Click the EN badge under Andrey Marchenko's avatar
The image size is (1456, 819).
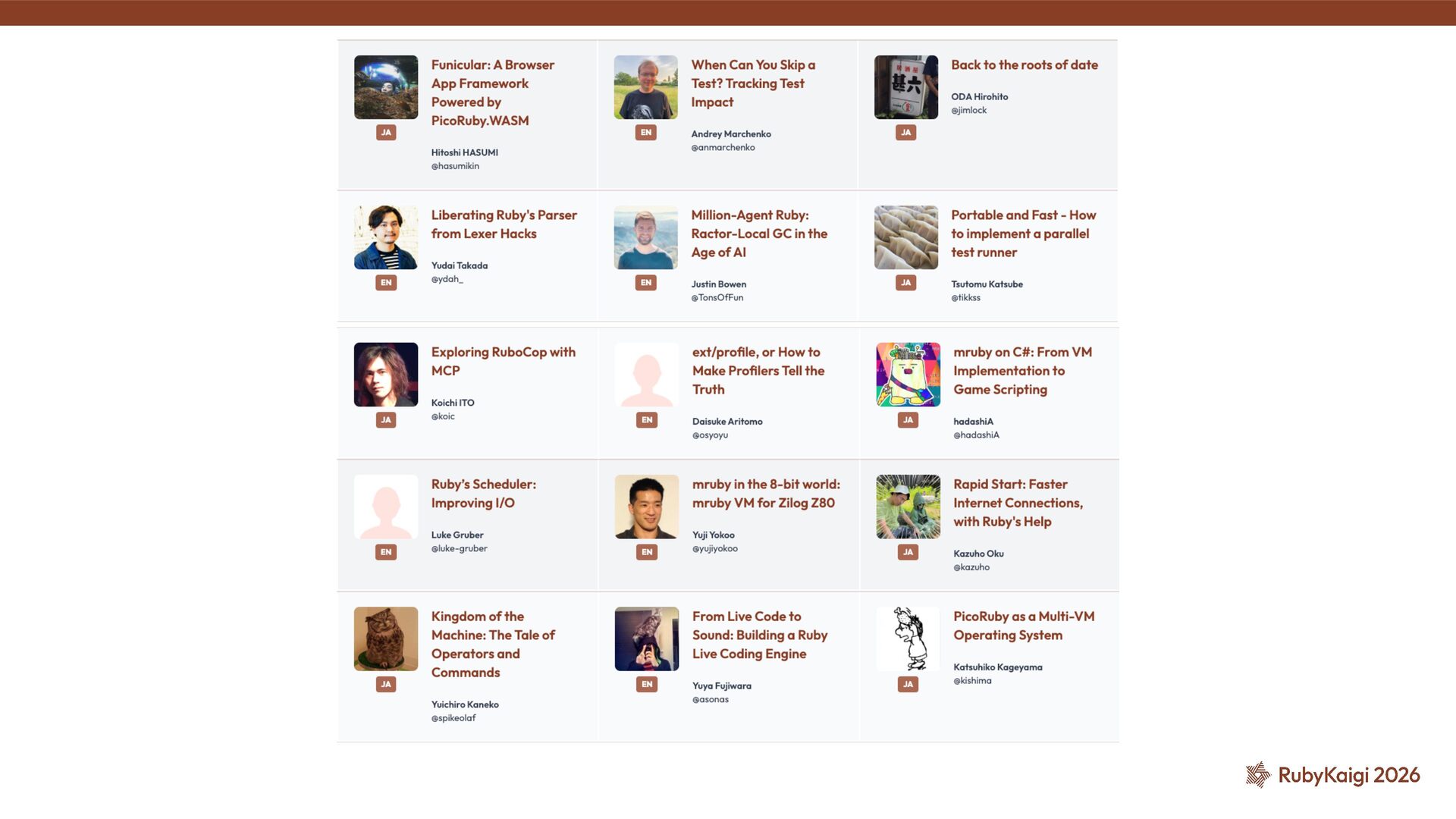point(646,133)
